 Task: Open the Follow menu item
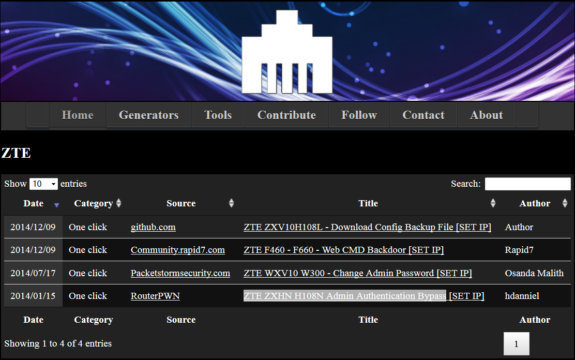[359, 115]
